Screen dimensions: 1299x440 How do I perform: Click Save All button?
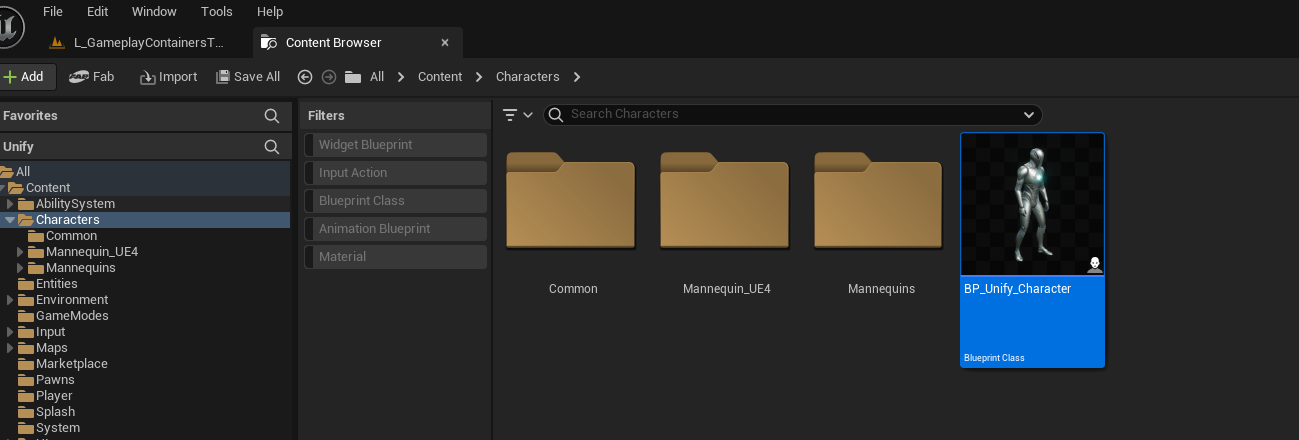coord(248,77)
